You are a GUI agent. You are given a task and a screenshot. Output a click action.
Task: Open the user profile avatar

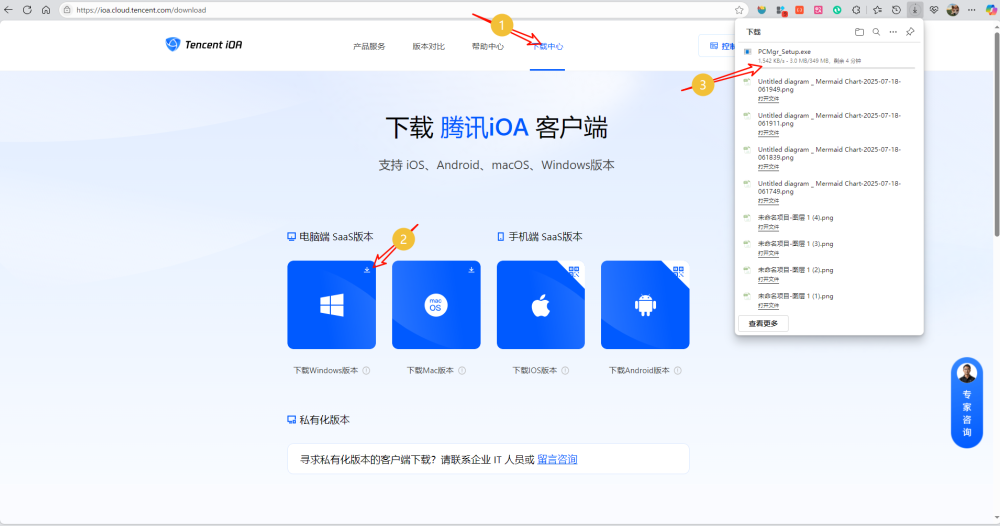point(953,10)
